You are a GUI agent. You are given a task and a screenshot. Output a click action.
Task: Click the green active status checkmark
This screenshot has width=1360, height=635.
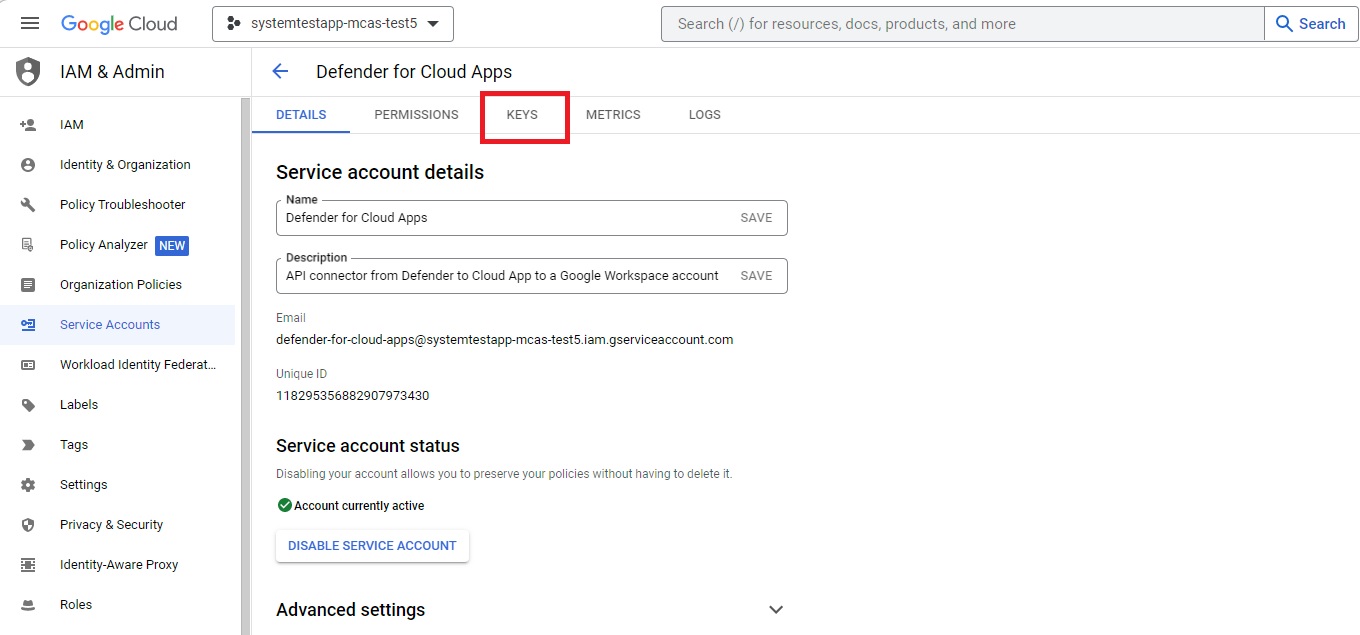pyautogui.click(x=284, y=506)
